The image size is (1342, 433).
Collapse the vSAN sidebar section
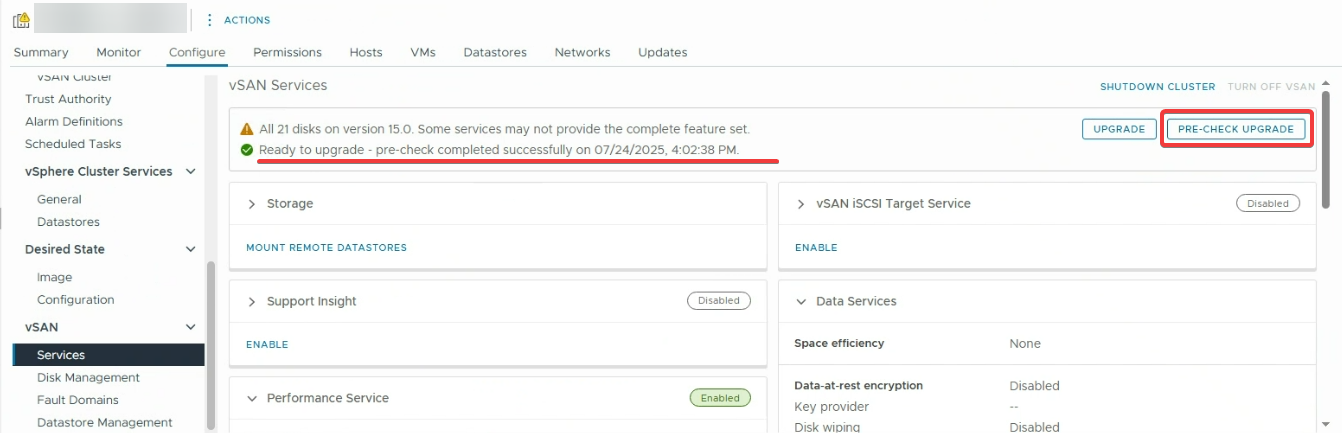(191, 327)
